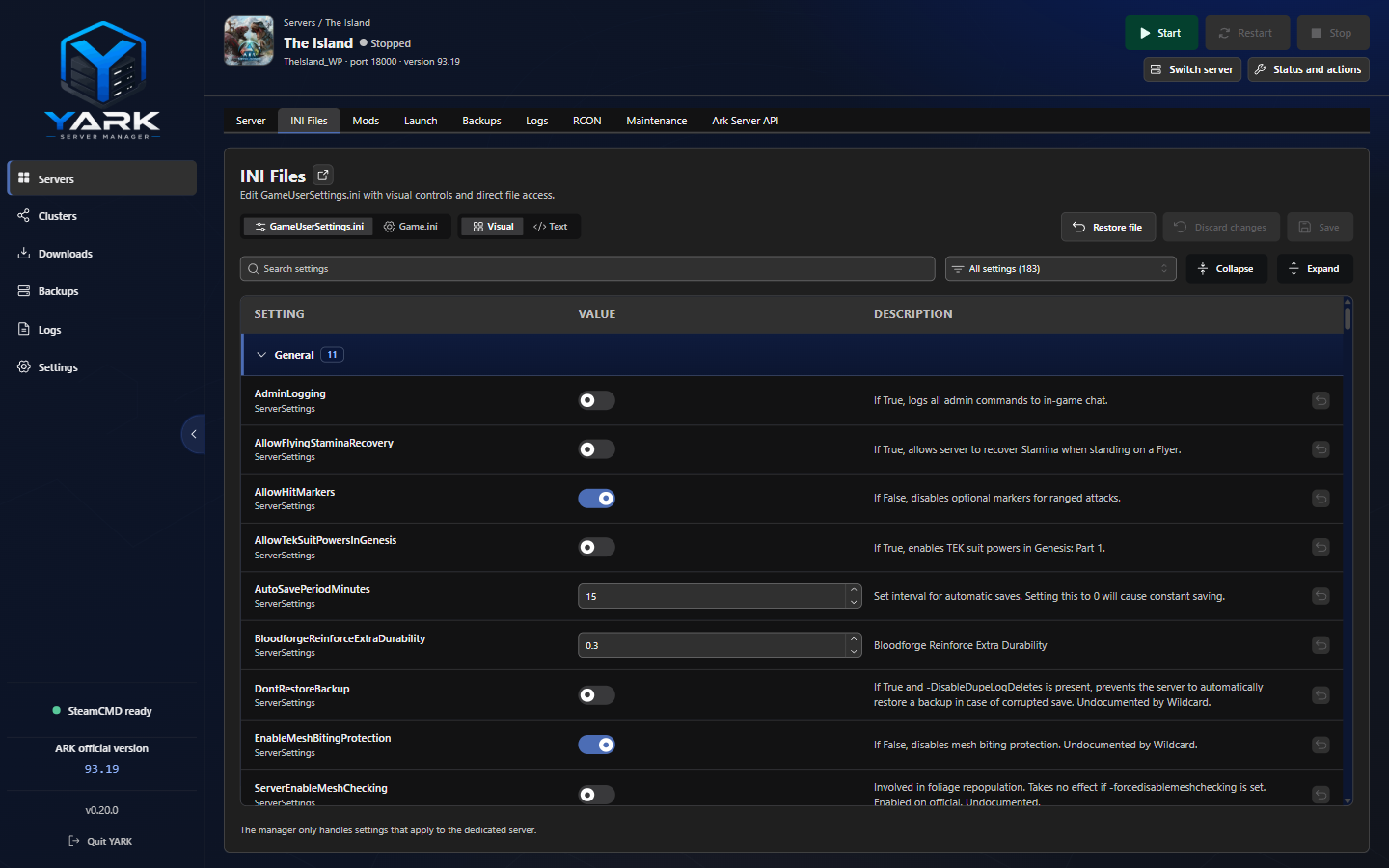Click the Save button
The width and height of the screenshot is (1389, 868).
point(1320,227)
